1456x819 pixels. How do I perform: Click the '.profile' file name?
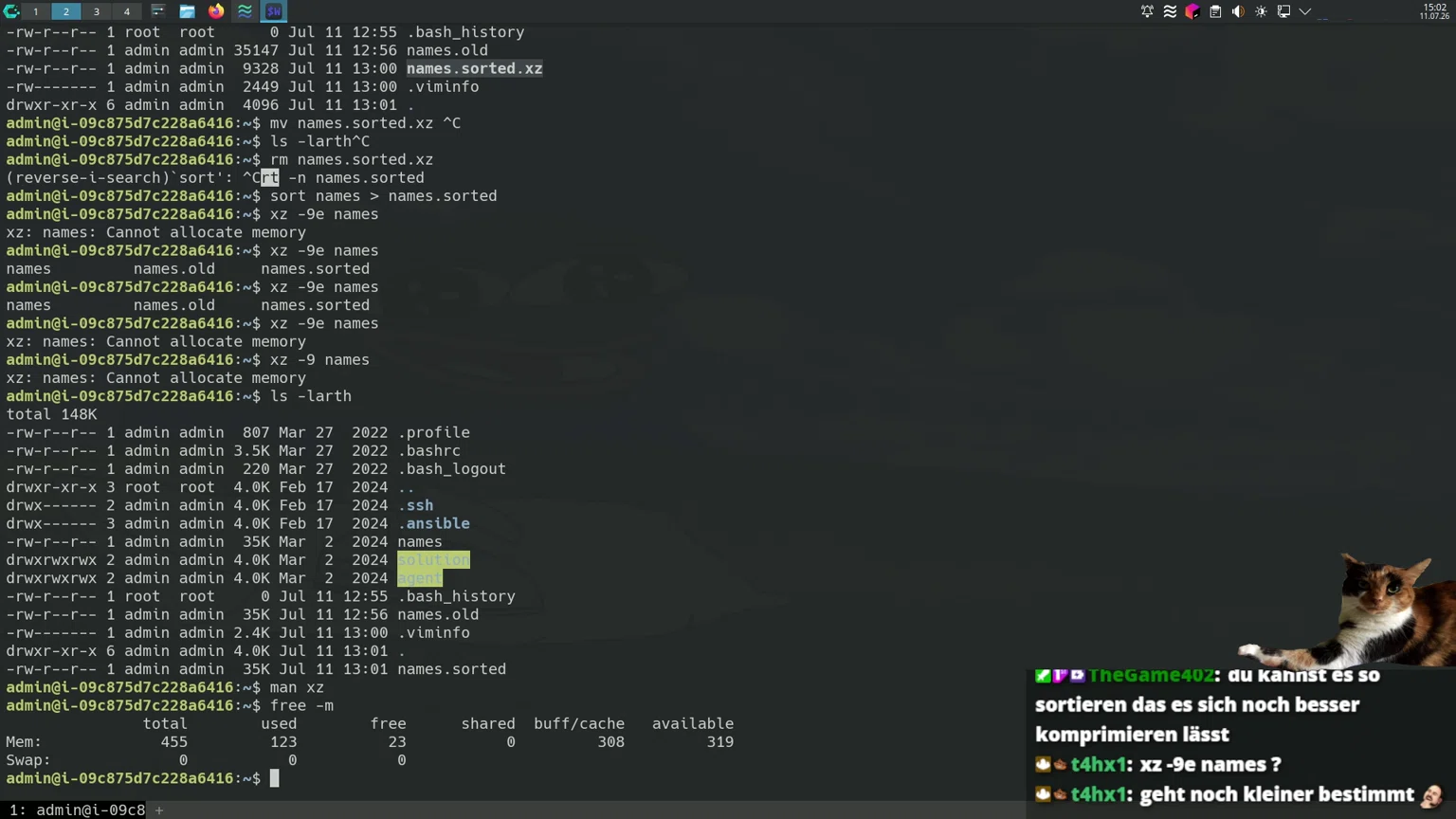[433, 432]
